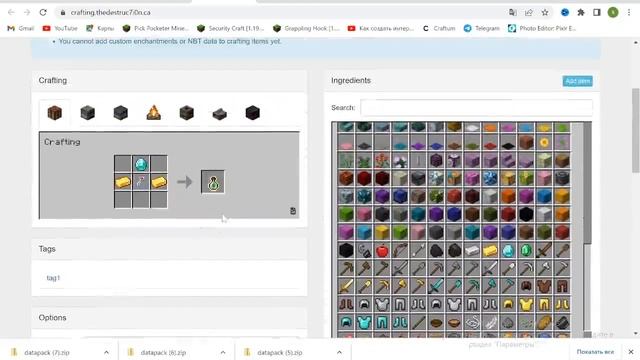Open the Photo Editor Pixlr bookmark
The height and width of the screenshot is (360, 640).
click(542, 28)
